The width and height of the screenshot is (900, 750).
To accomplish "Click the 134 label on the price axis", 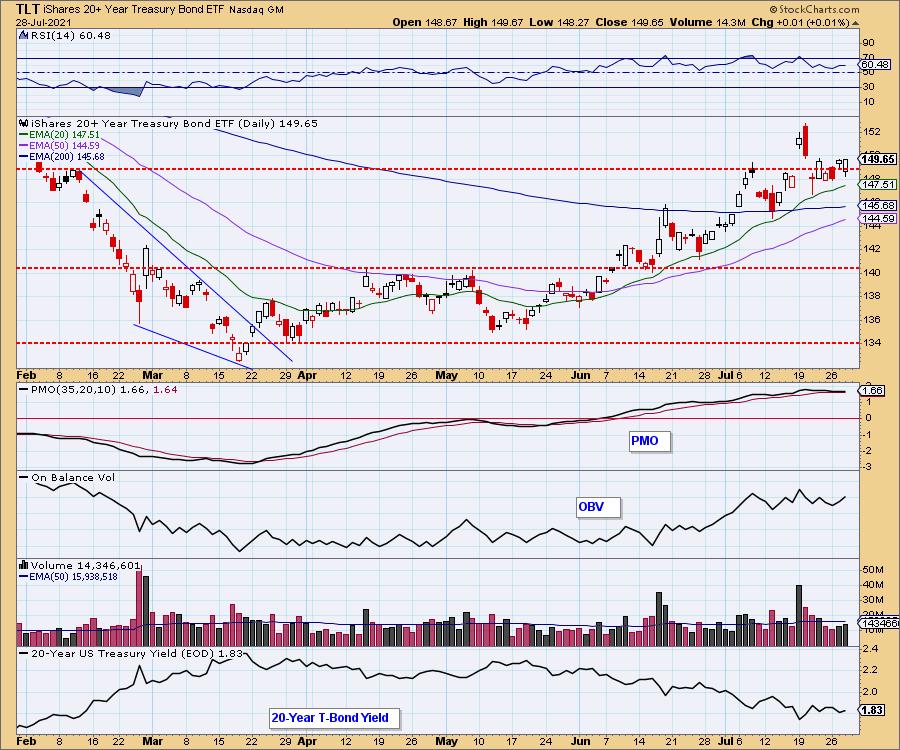I will [872, 343].
